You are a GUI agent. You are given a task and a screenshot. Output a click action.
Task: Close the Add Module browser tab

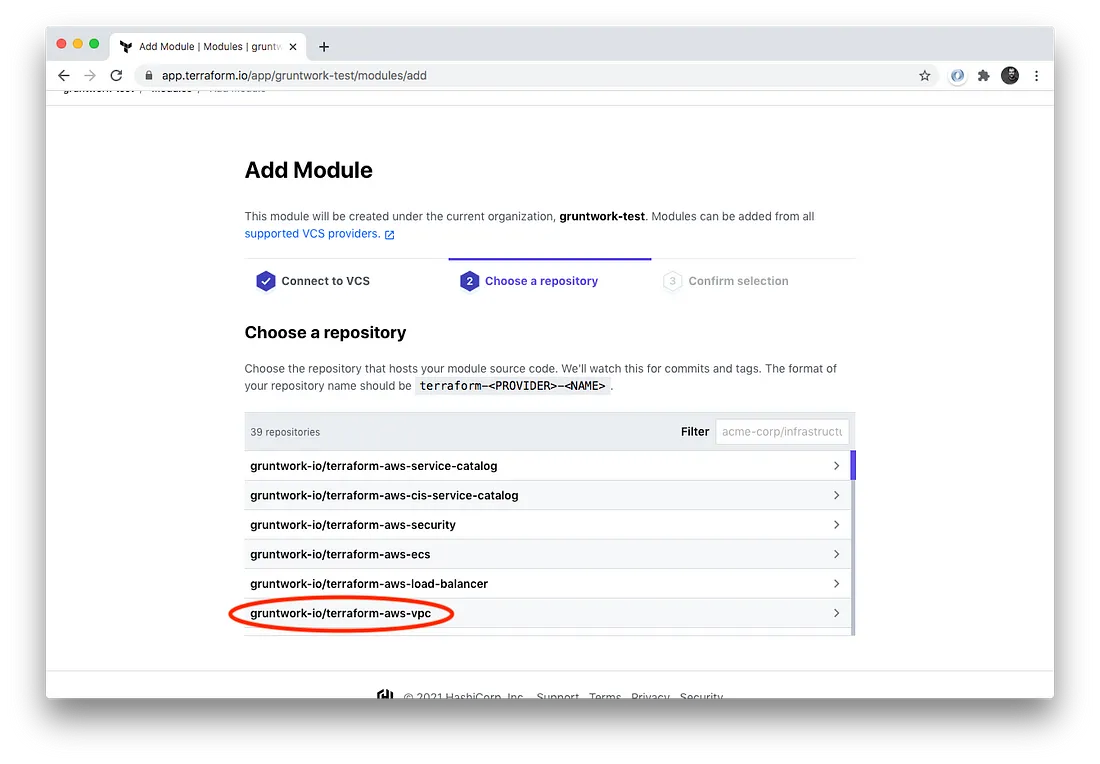293,47
